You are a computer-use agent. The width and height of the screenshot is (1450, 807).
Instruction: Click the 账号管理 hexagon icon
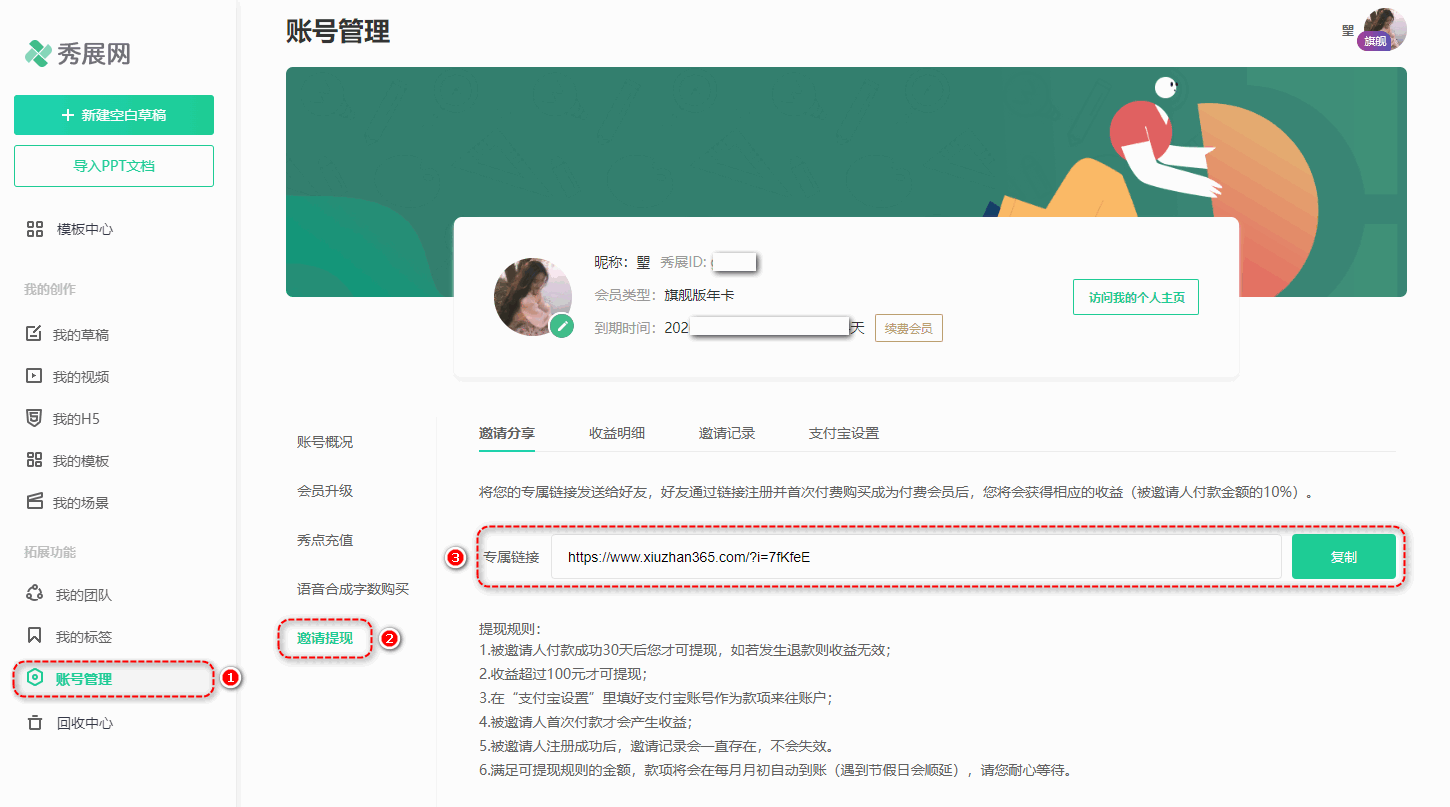point(35,678)
